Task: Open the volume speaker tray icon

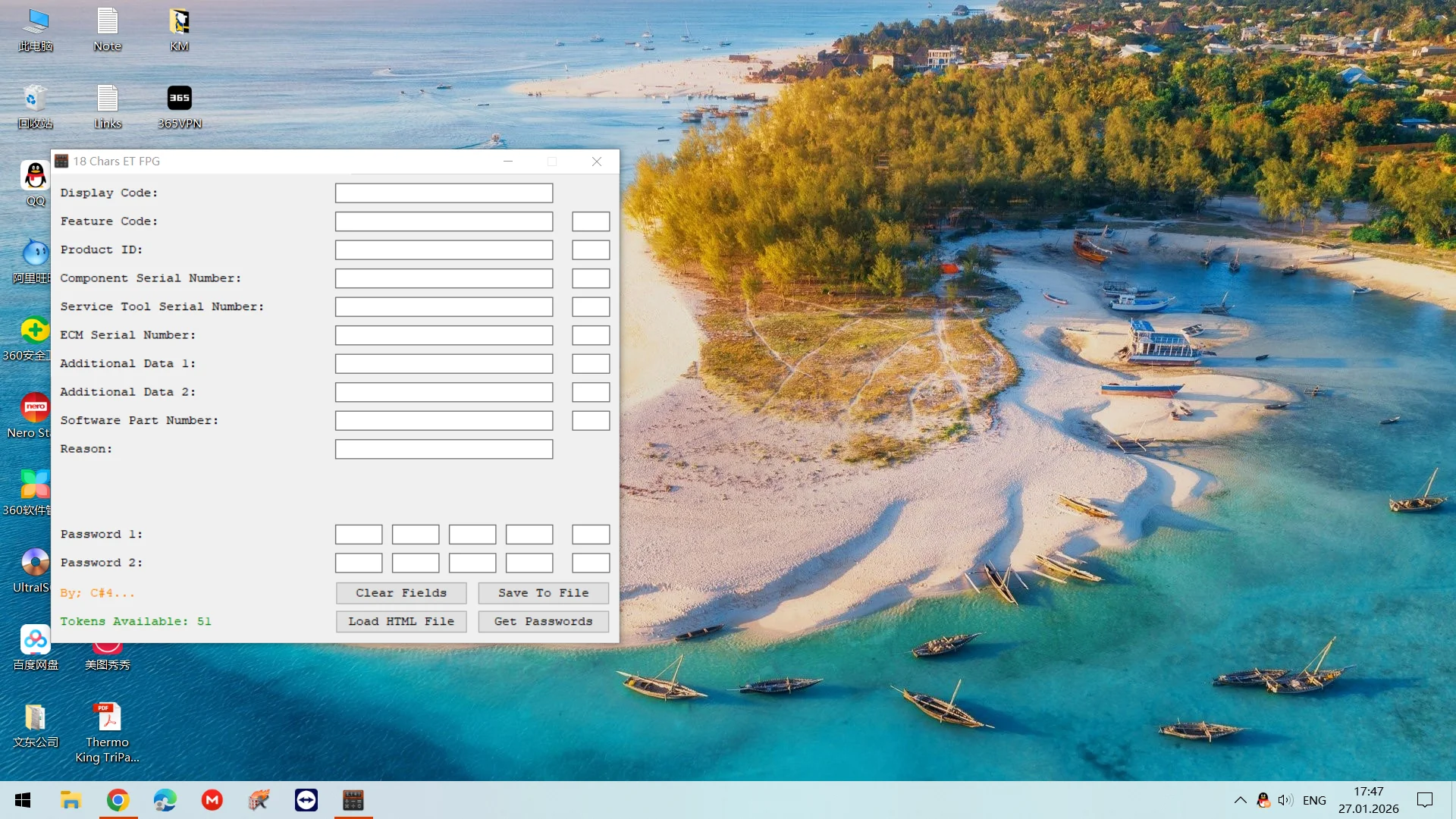Action: [1285, 800]
